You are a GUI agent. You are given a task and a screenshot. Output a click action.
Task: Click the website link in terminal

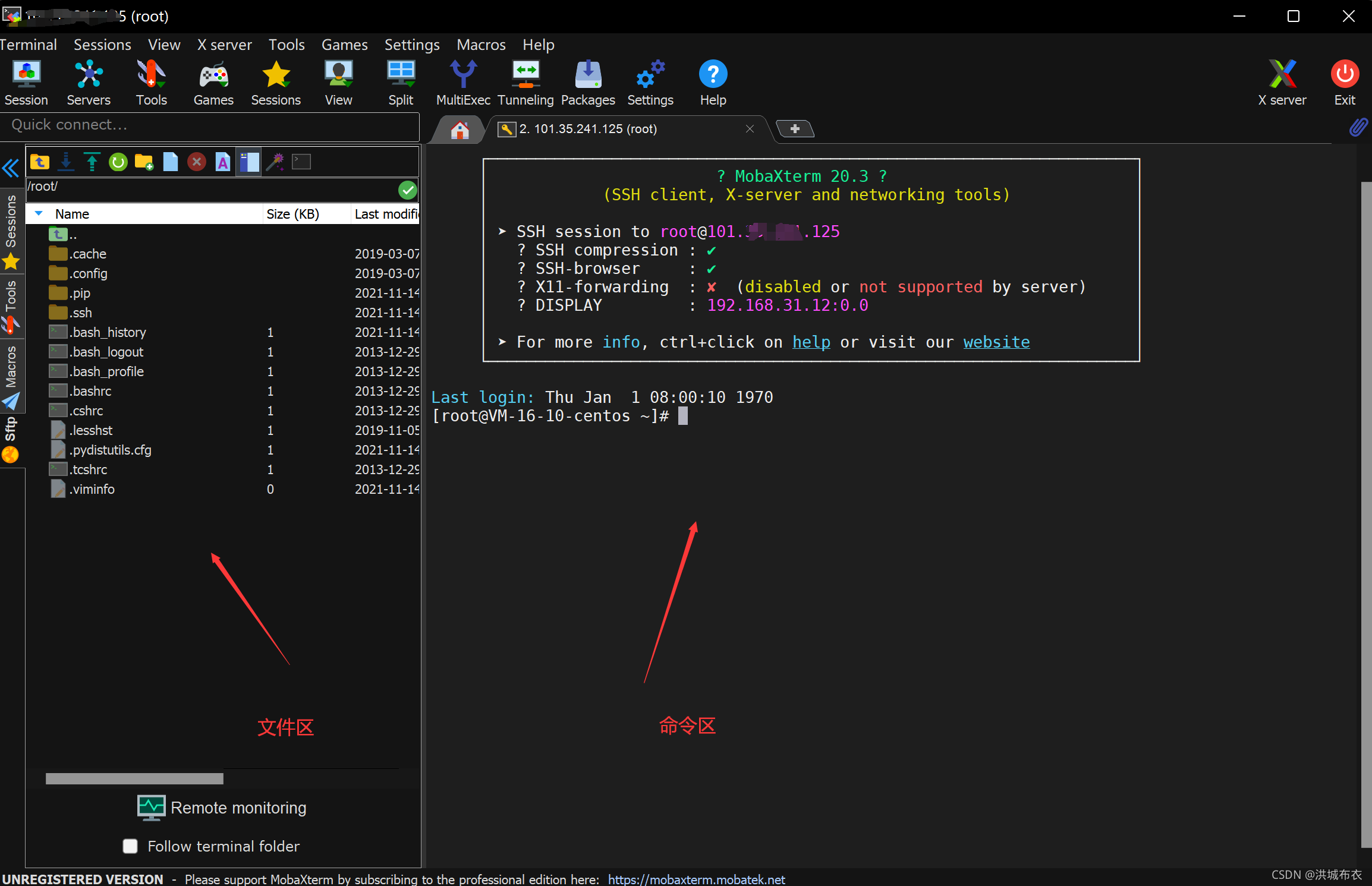(x=996, y=342)
